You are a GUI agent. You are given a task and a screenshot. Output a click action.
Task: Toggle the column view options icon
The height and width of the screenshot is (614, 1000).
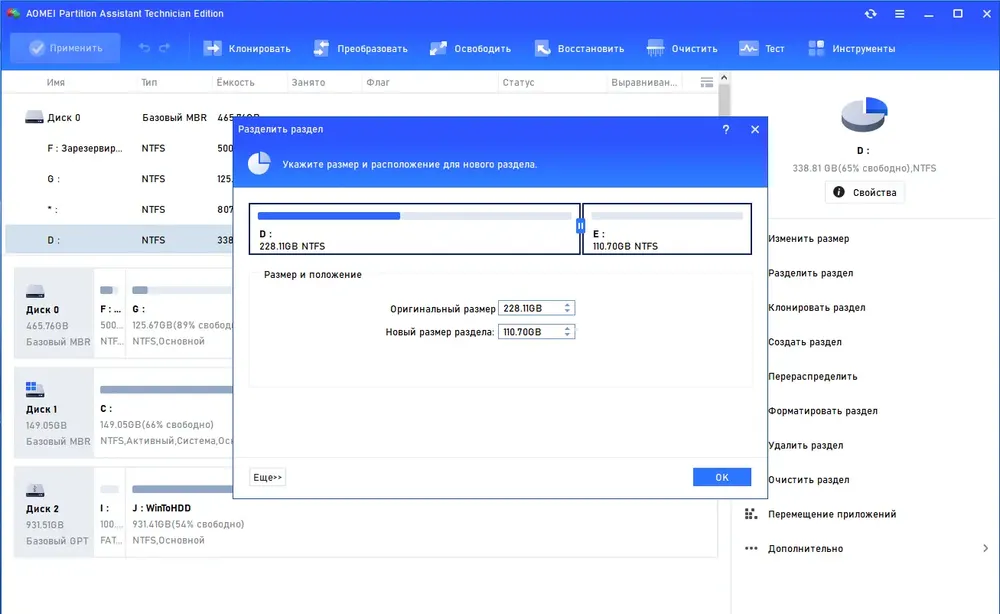(707, 82)
